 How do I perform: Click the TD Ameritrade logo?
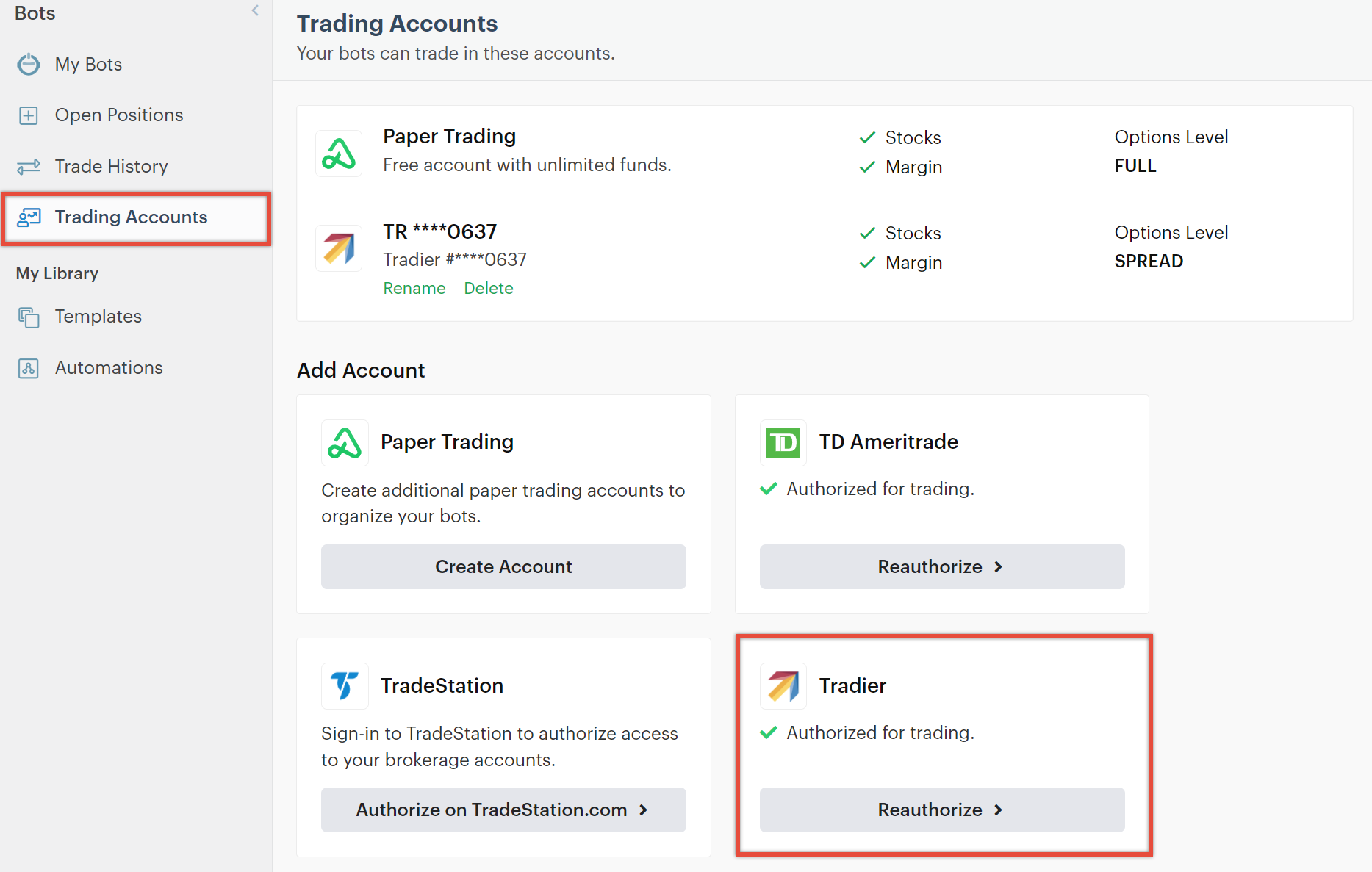pyautogui.click(x=783, y=442)
